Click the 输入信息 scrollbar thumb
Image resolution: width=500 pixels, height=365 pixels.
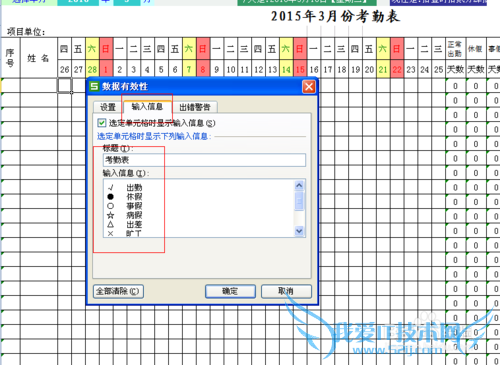[x=299, y=201]
